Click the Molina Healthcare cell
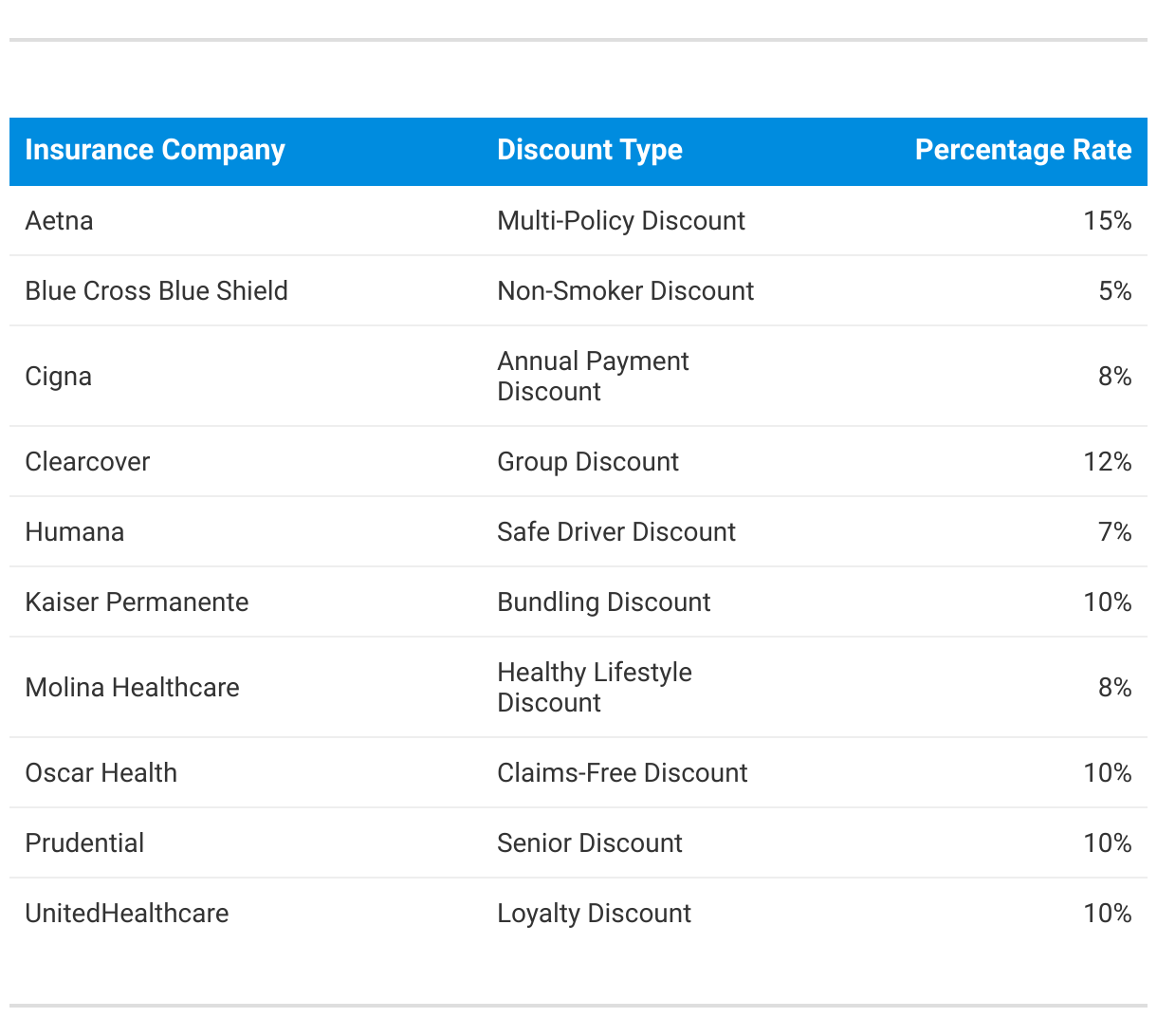Screen dimensions: 1157x1036 [132, 688]
